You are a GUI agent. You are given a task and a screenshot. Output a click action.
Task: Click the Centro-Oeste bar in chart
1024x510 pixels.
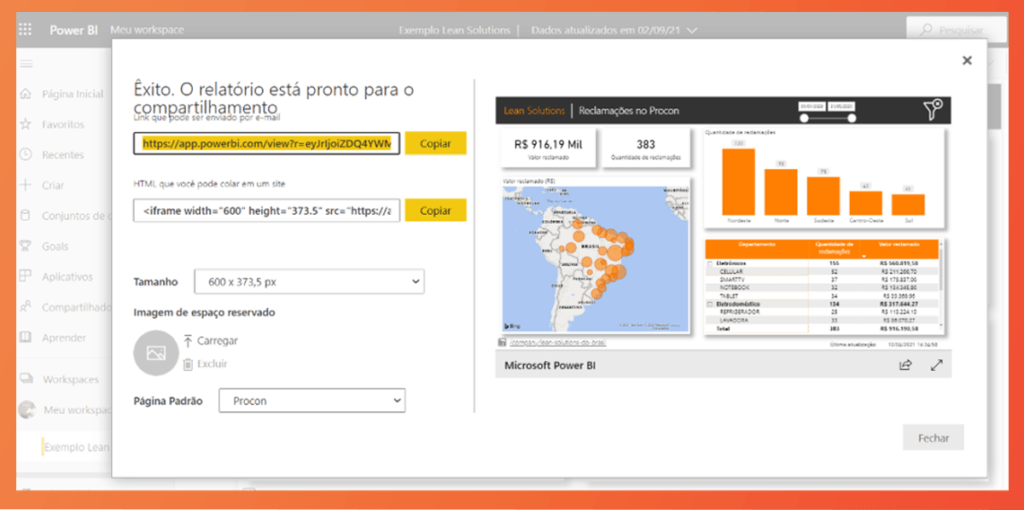[866, 203]
